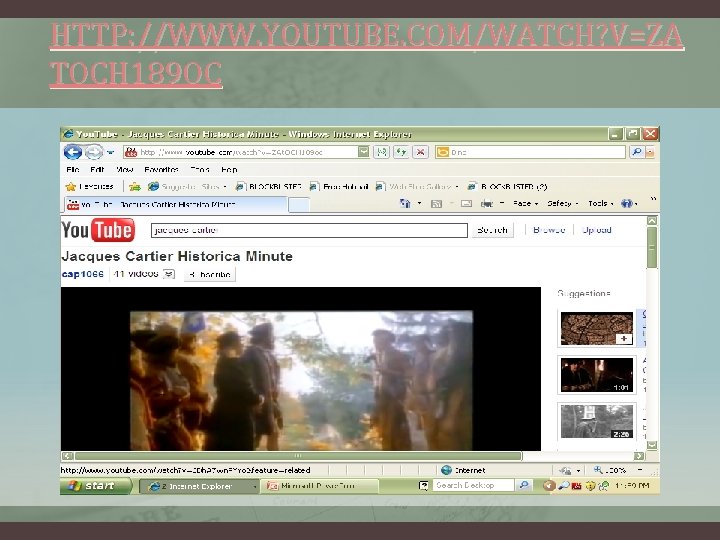Open the slide's YouTube hyperlink title

366,54
